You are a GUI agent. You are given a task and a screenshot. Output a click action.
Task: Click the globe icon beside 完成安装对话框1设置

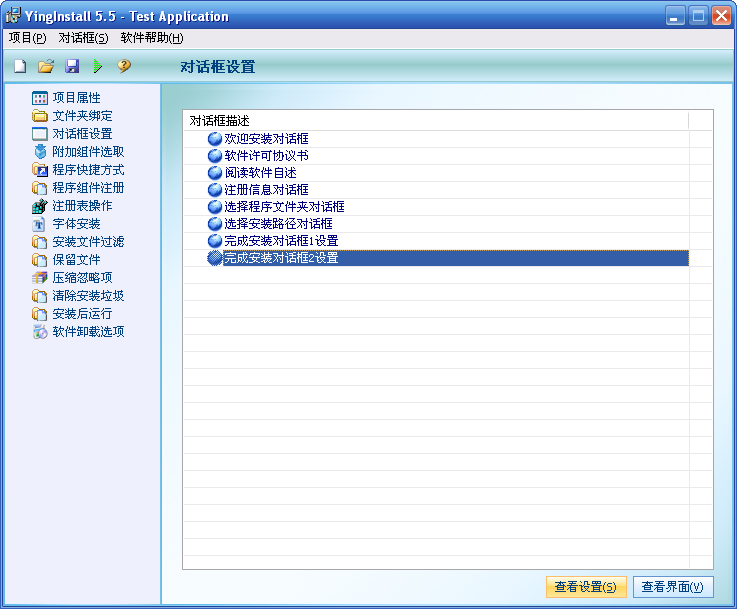[215, 241]
